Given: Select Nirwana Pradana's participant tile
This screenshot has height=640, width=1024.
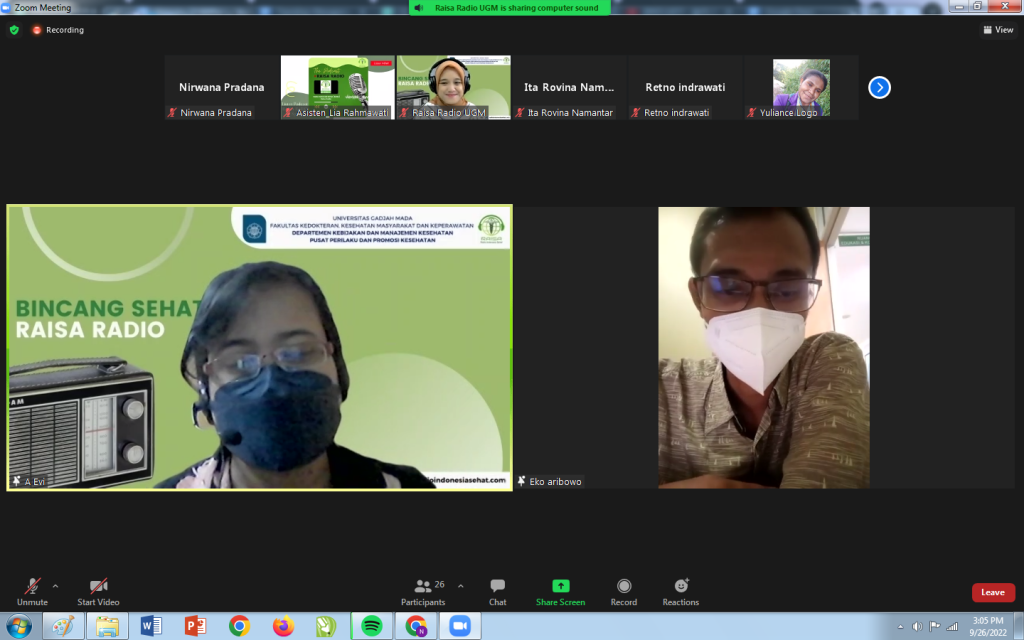Looking at the screenshot, I should click(221, 87).
